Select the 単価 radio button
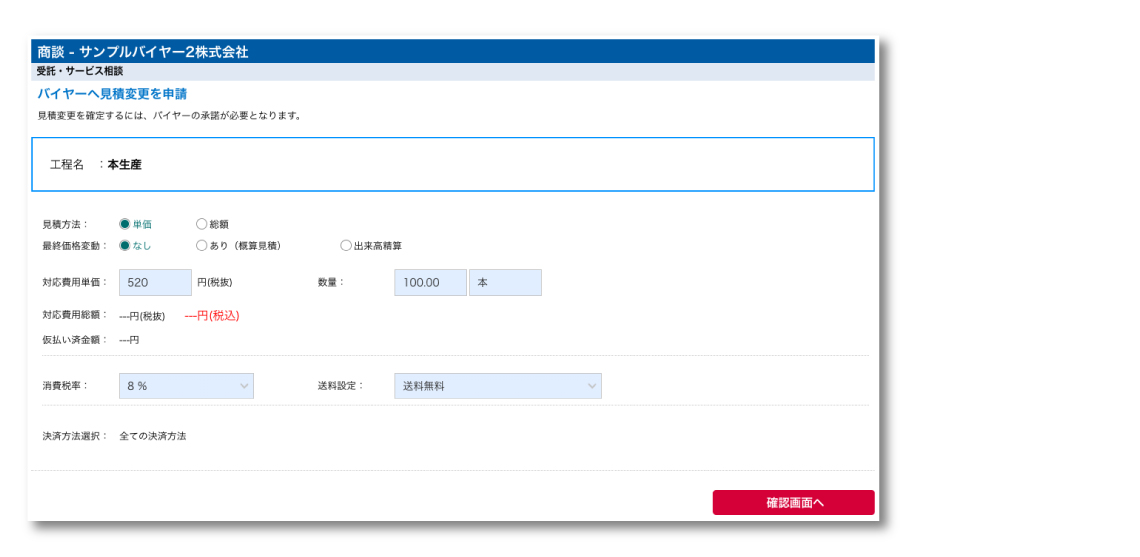The width and height of the screenshot is (1140, 557). (125, 224)
